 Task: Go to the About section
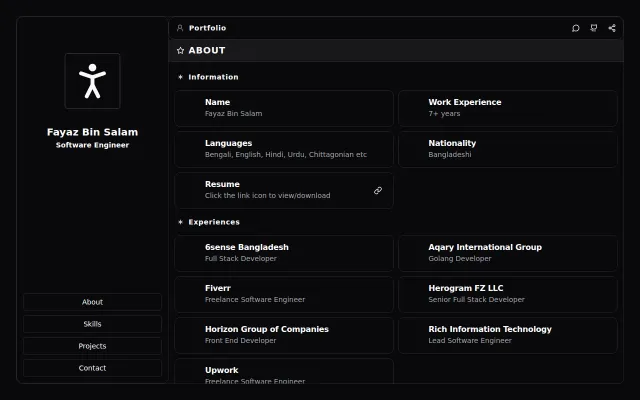pos(93,302)
